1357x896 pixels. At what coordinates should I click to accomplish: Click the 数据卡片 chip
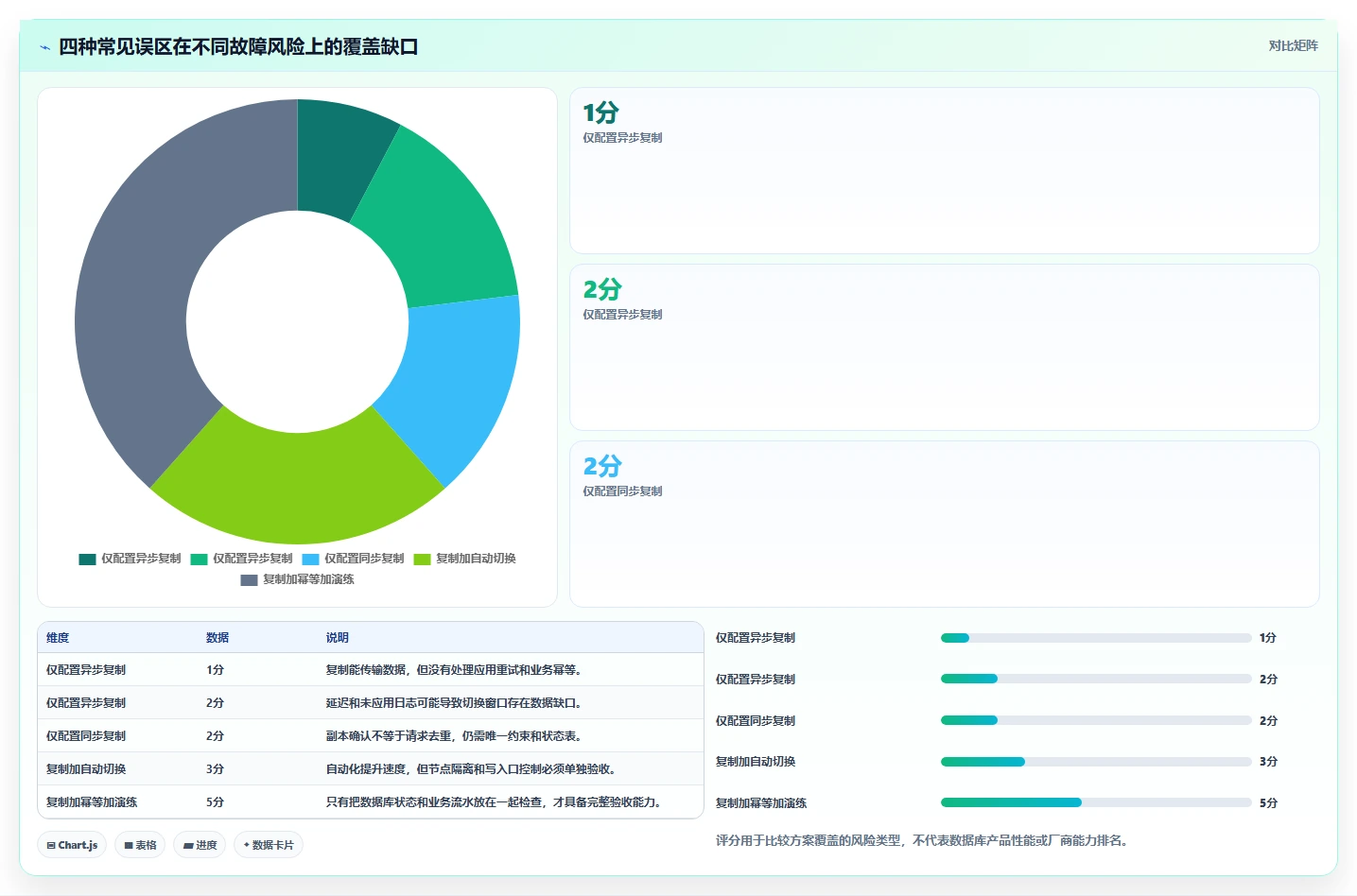pyautogui.click(x=269, y=845)
